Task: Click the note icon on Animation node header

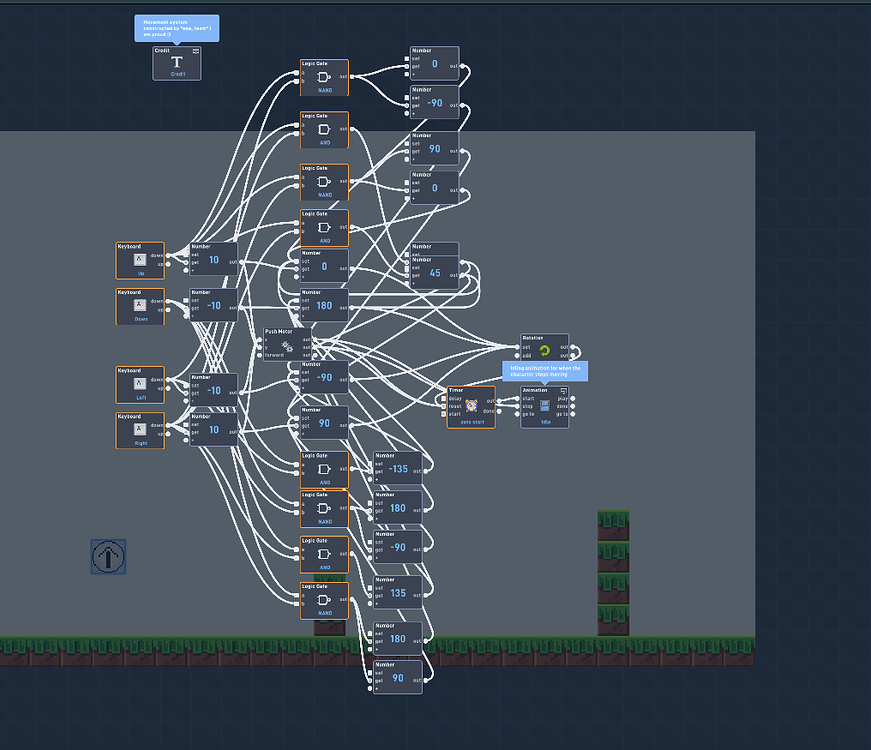Action: [564, 391]
